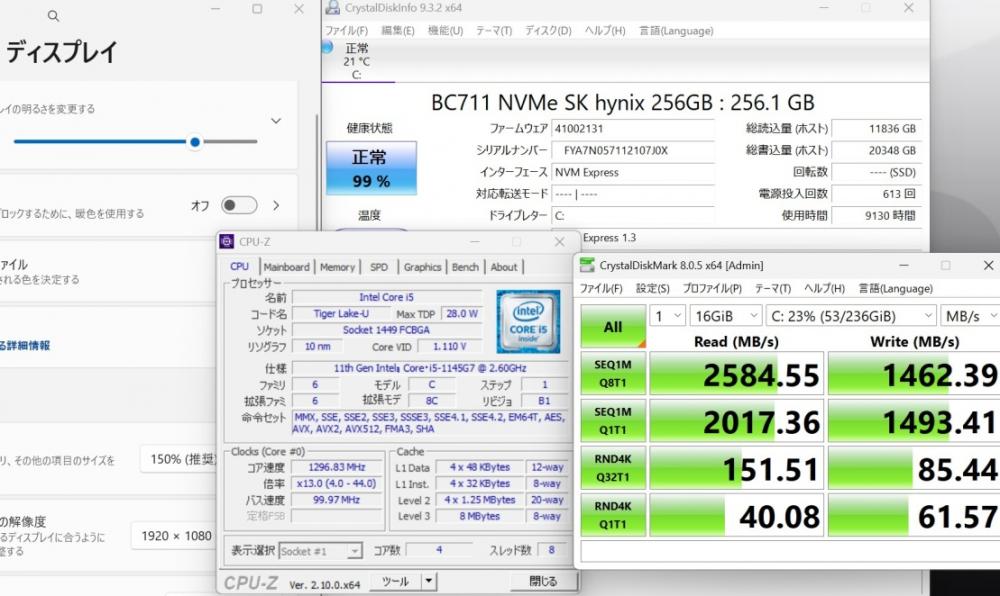Click the 閉じる button in CPU-Z
Image resolution: width=1000 pixels, height=596 pixels.
coord(543,581)
